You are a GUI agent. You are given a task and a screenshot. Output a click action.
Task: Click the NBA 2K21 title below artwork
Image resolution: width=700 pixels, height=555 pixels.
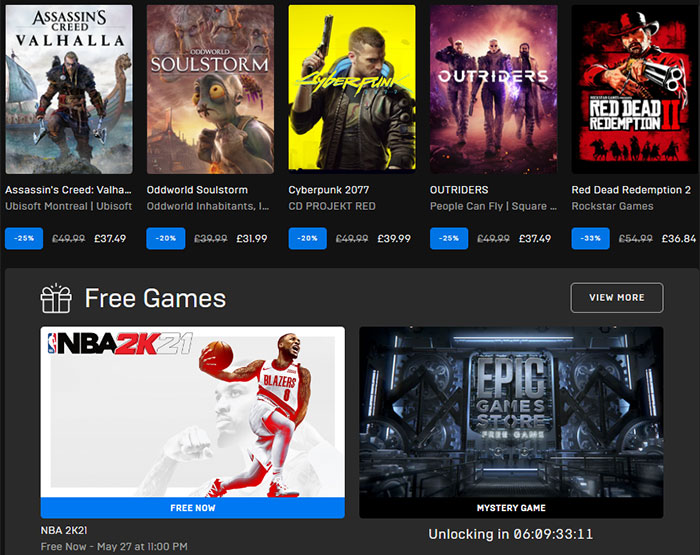(x=64, y=530)
